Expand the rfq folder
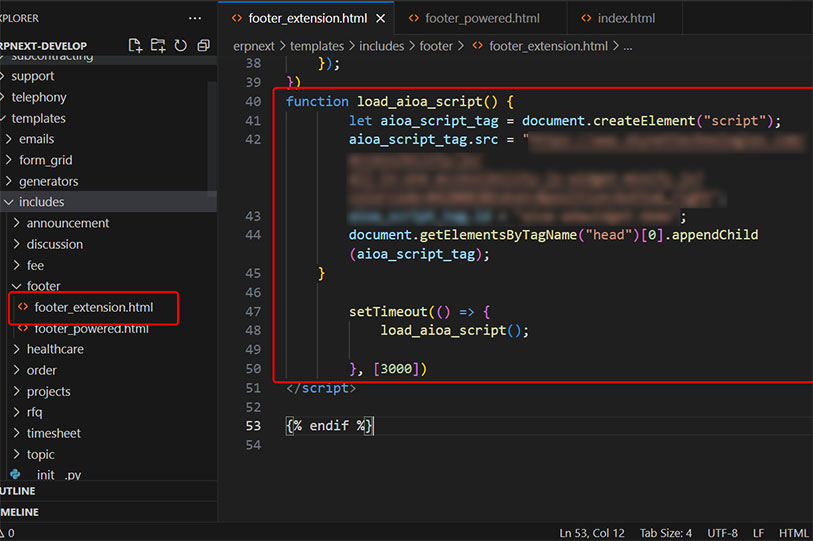The height and width of the screenshot is (541, 813). coord(34,412)
